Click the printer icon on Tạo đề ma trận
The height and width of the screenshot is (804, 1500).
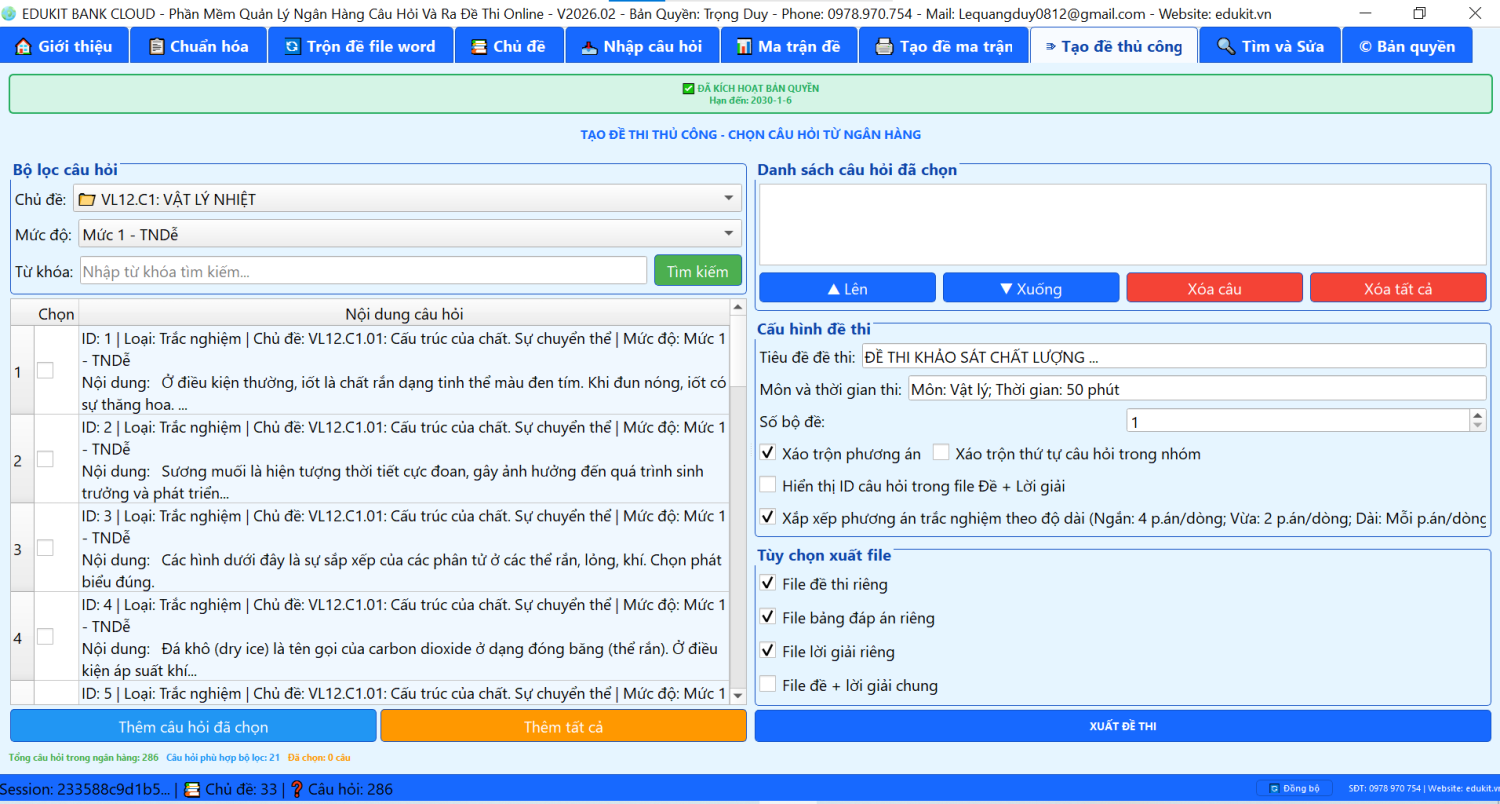pyautogui.click(x=884, y=47)
